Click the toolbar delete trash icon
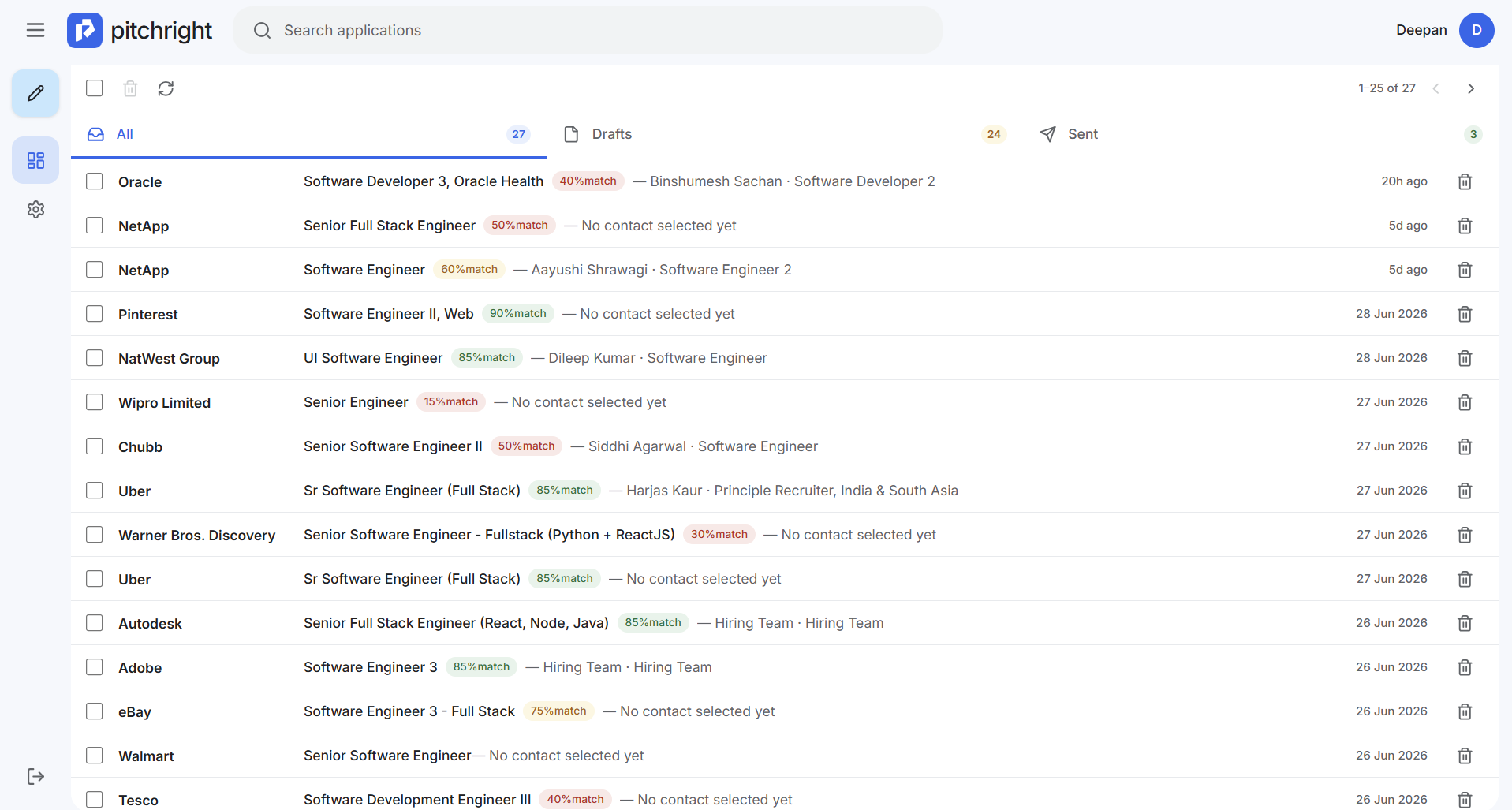This screenshot has height=810, width=1512. (130, 88)
